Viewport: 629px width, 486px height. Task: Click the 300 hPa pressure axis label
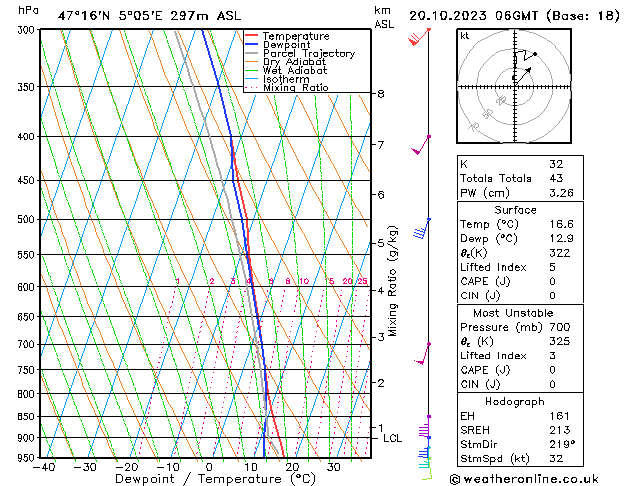point(28,30)
